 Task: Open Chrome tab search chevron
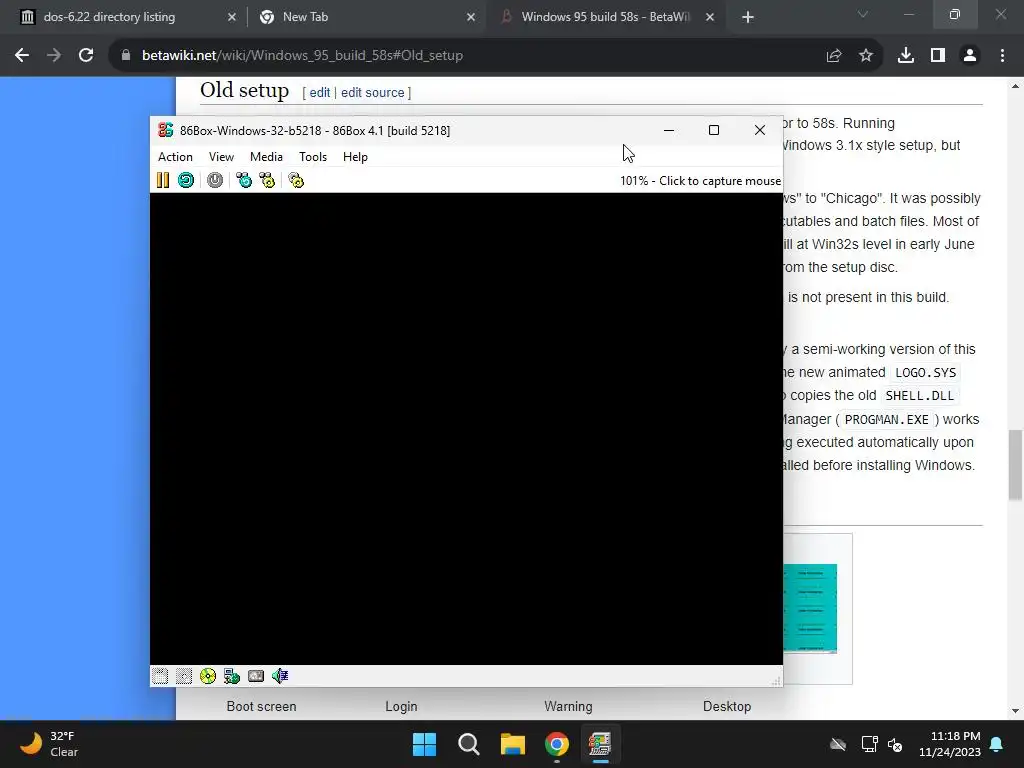(863, 14)
